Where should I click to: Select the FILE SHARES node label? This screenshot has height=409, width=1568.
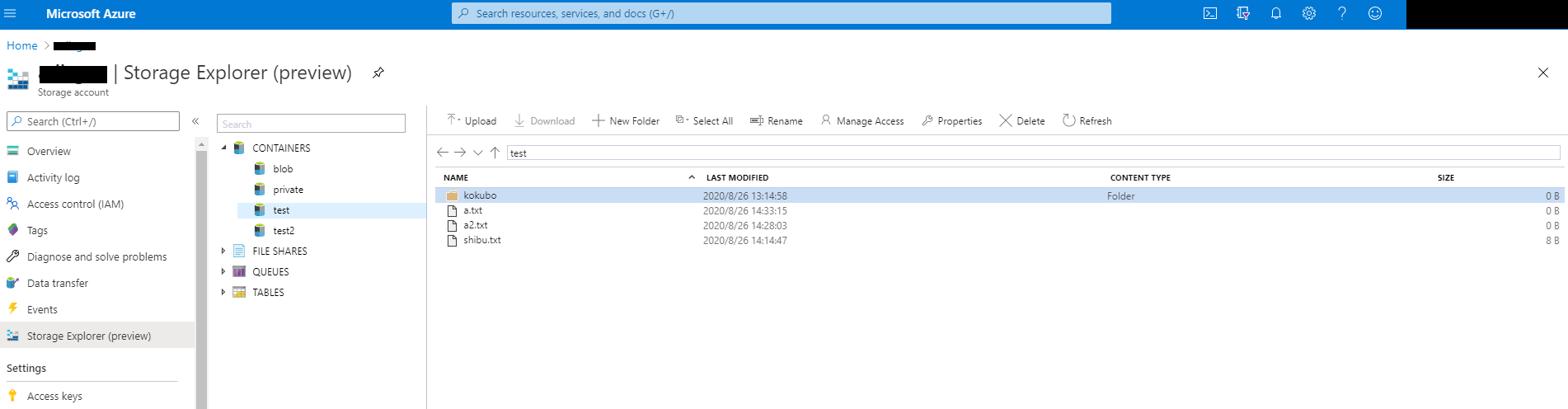click(279, 251)
